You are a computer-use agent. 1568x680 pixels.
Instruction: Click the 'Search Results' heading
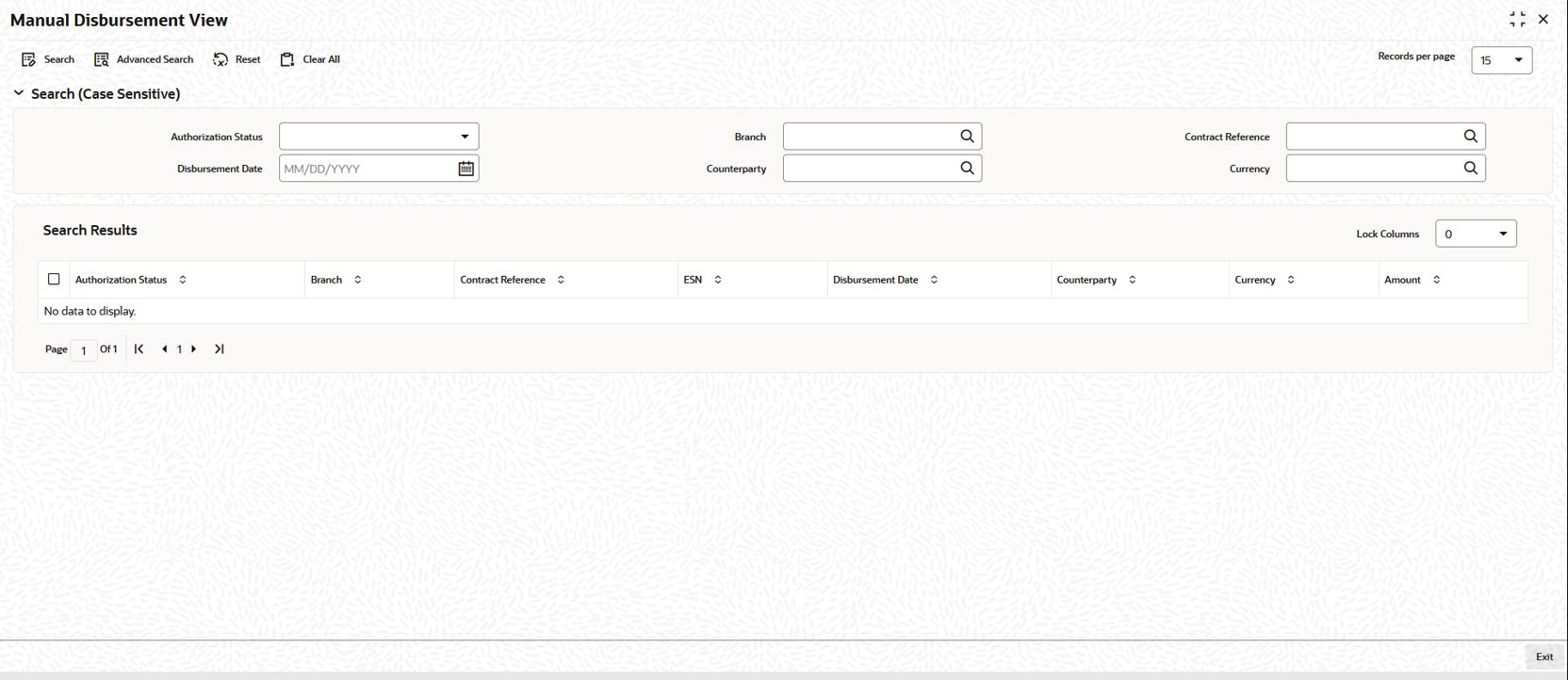coord(90,231)
